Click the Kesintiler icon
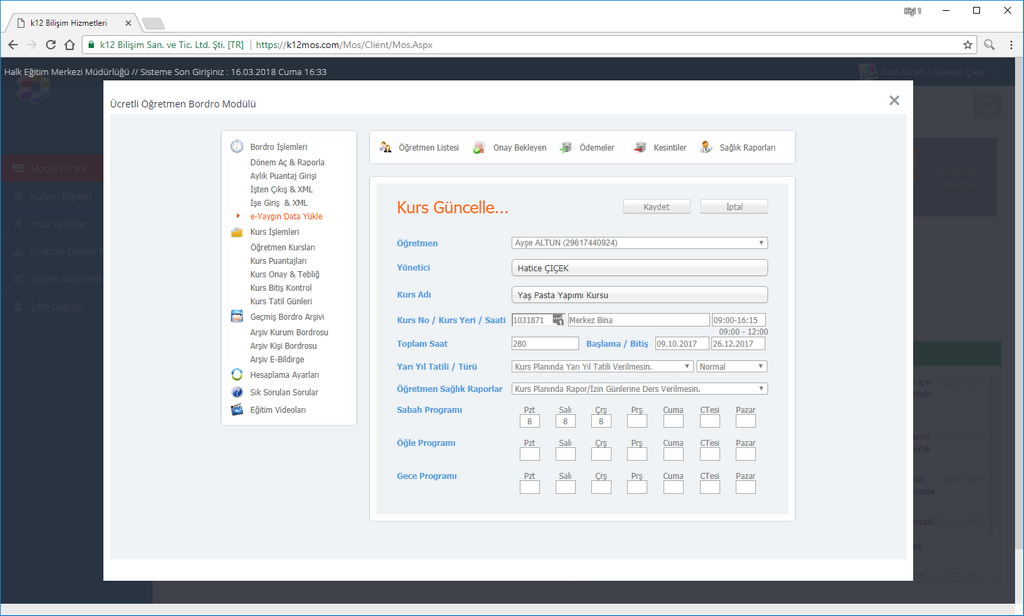 [640, 147]
